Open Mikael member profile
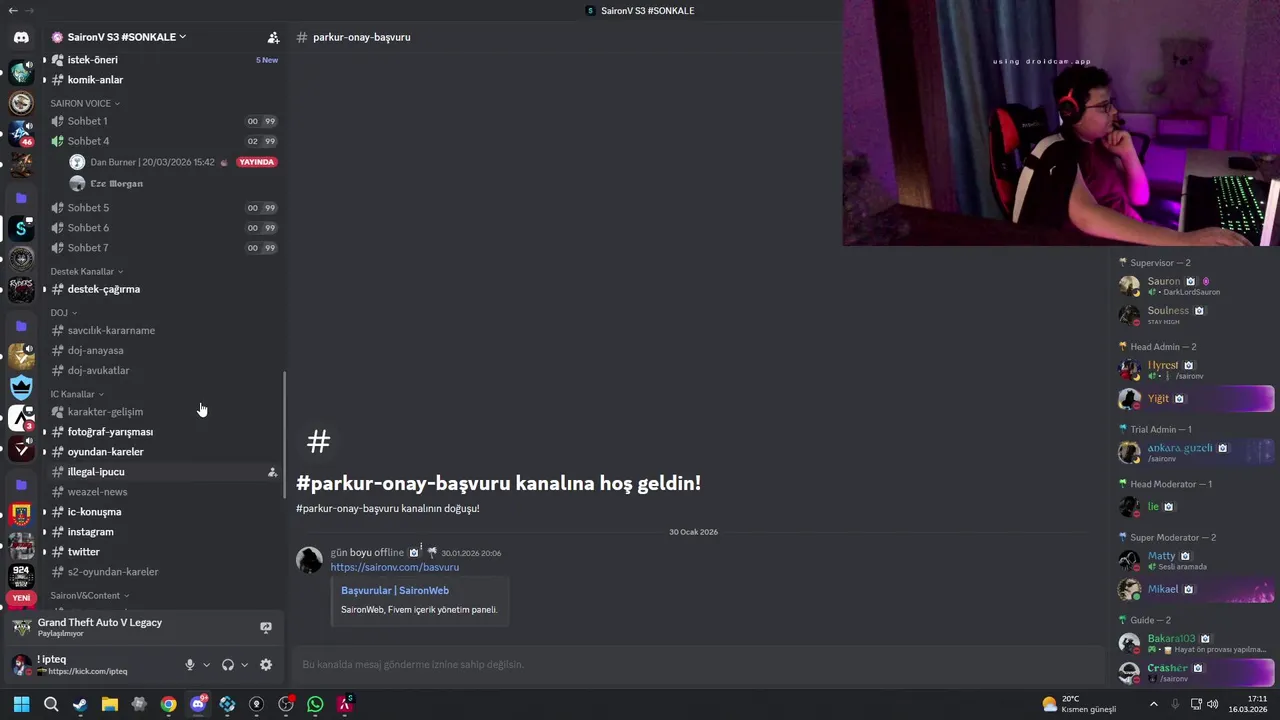Screen dimensions: 1280x720 click(1195, 589)
